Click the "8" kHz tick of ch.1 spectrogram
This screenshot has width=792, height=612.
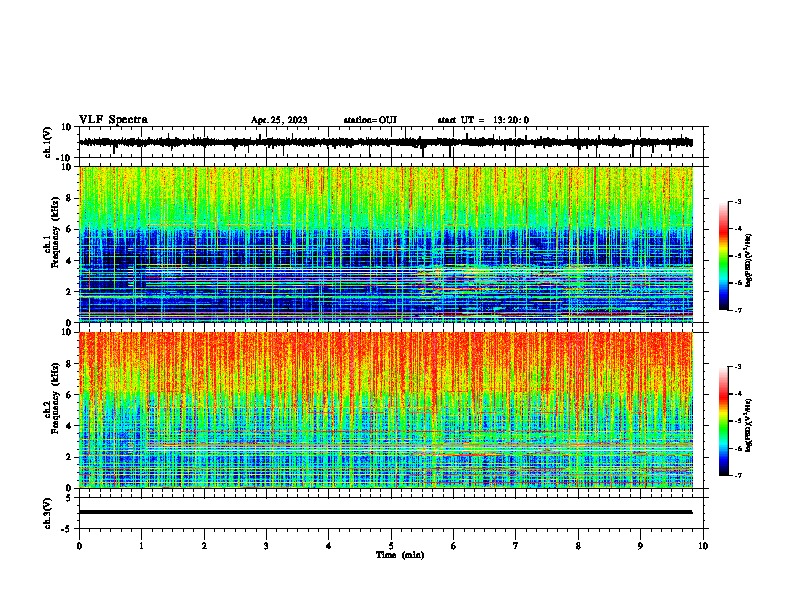pos(69,198)
